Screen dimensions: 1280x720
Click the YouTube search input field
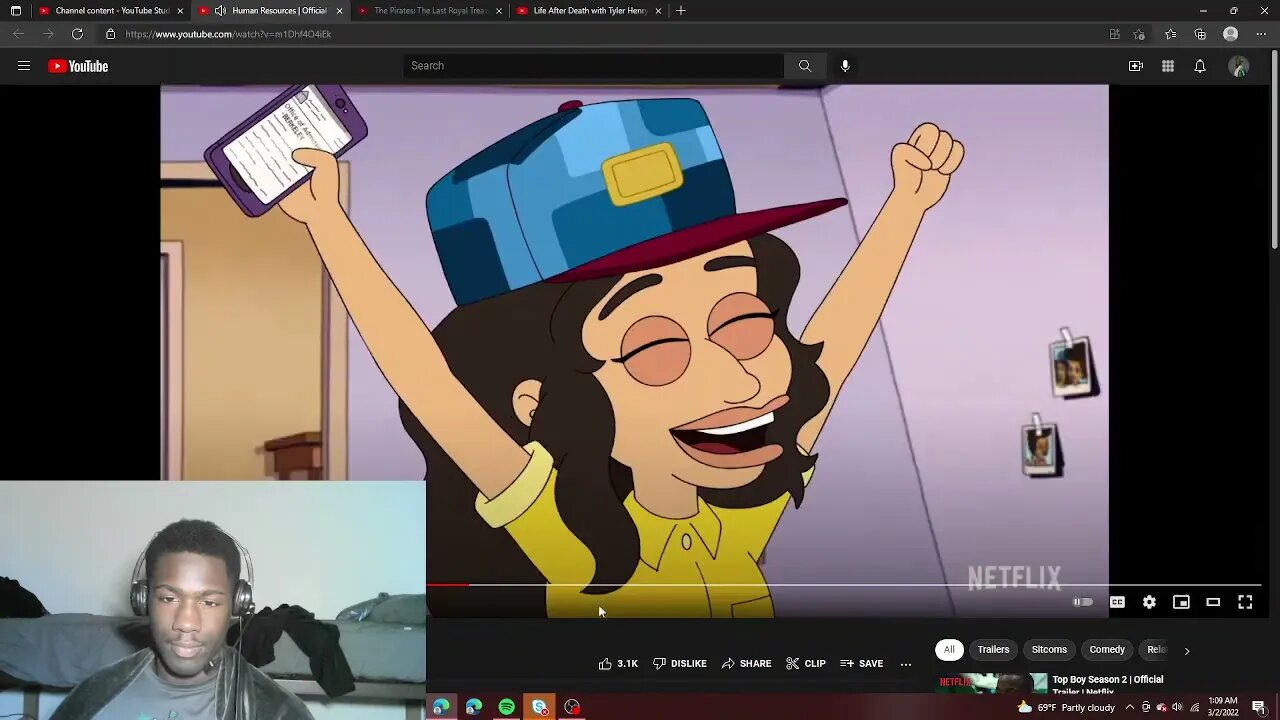click(594, 66)
